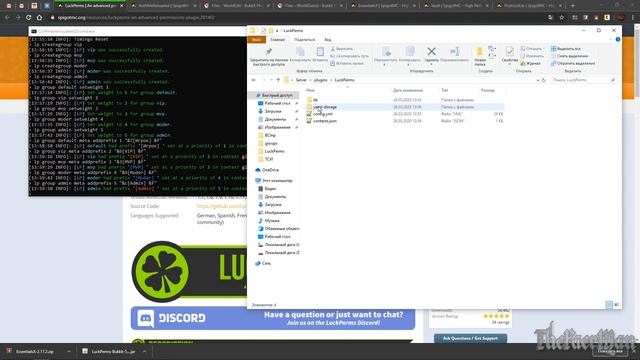Image resolution: width=640 pixels, height=360 pixels.
Task: Click the LuckPerms search box
Action: [x=582, y=80]
